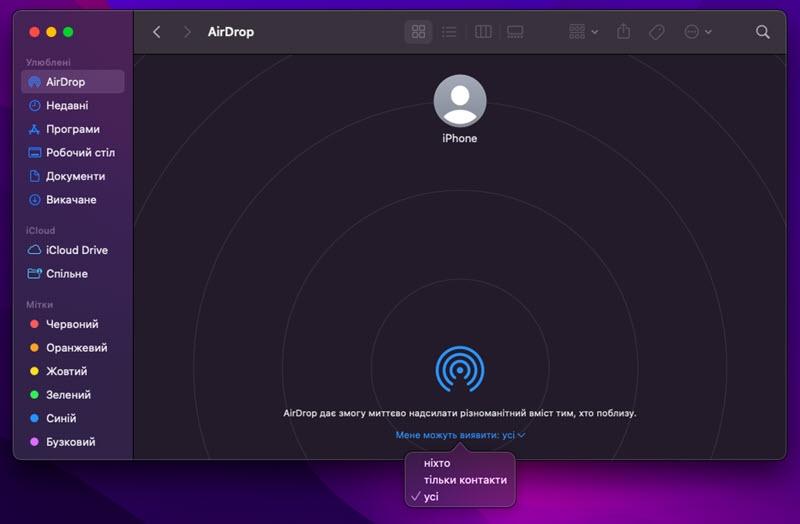The height and width of the screenshot is (524, 800).
Task: Click the Улюблені section header
Action: pyautogui.click(x=48, y=62)
